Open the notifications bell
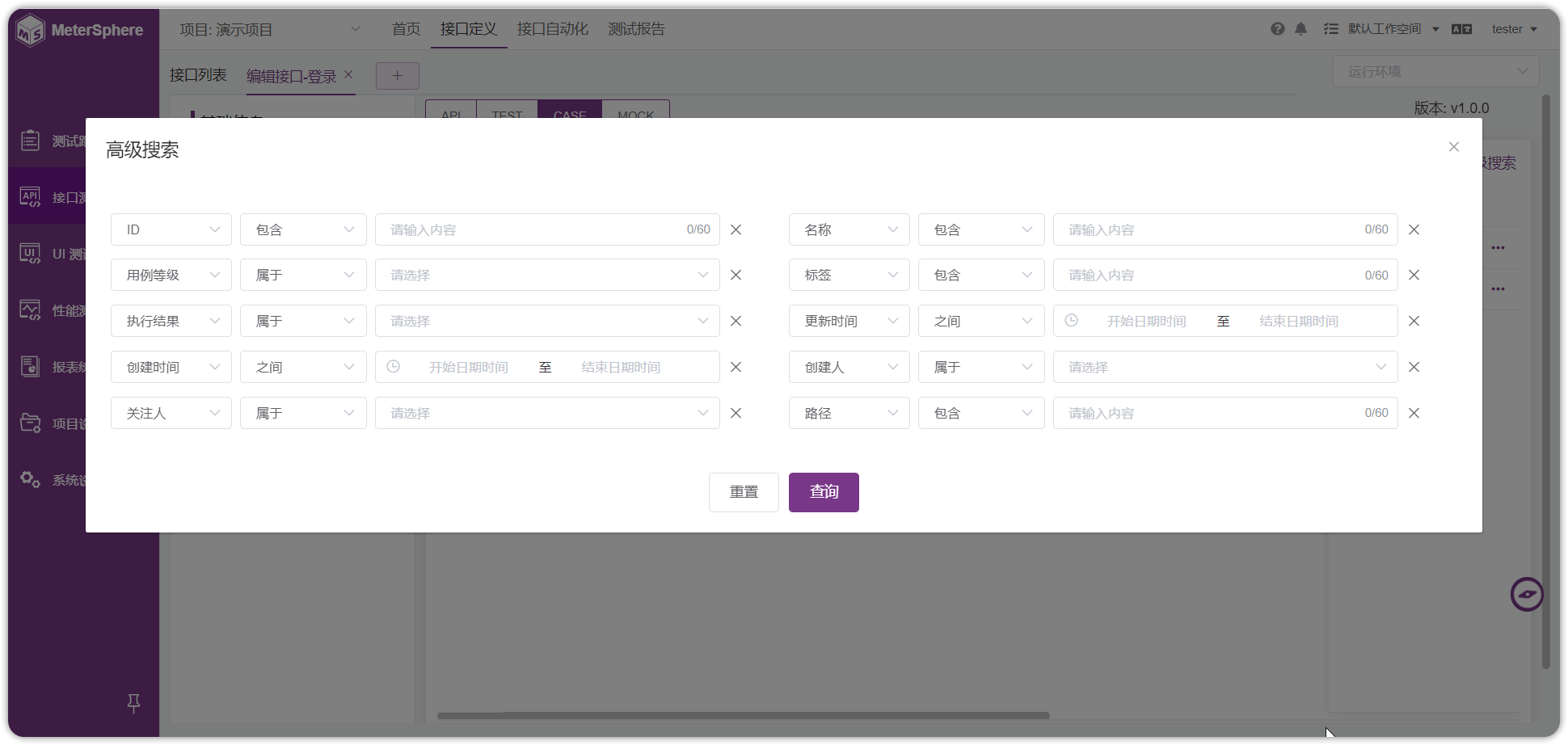1568x745 pixels. coord(1301,29)
